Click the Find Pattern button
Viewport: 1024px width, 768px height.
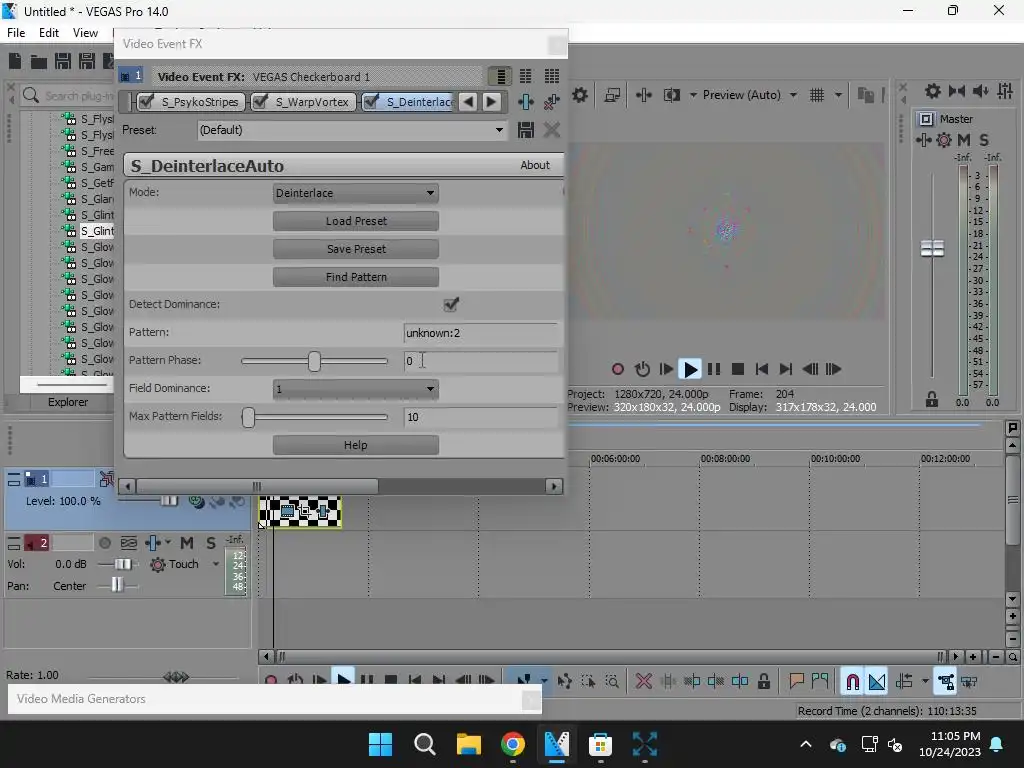(x=356, y=278)
